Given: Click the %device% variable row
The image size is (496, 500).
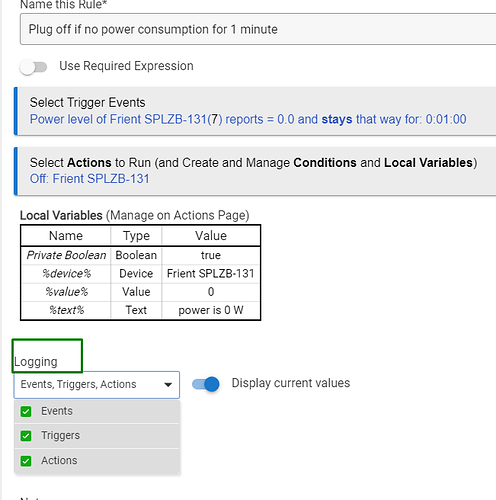Looking at the screenshot, I should (140, 274).
